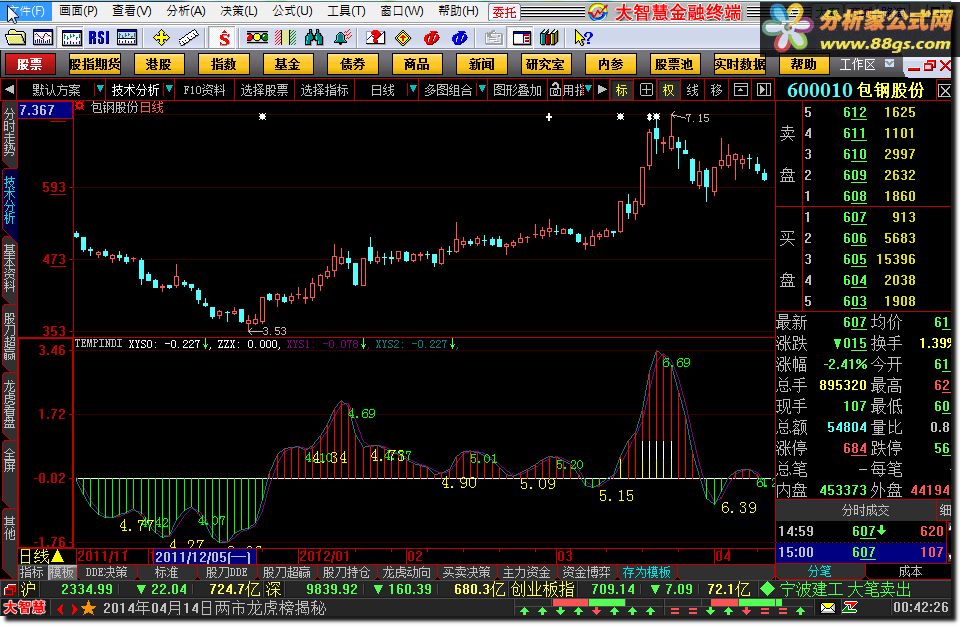Click the 研究室 button
Viewport: 962px width, 626px height.
click(x=545, y=64)
